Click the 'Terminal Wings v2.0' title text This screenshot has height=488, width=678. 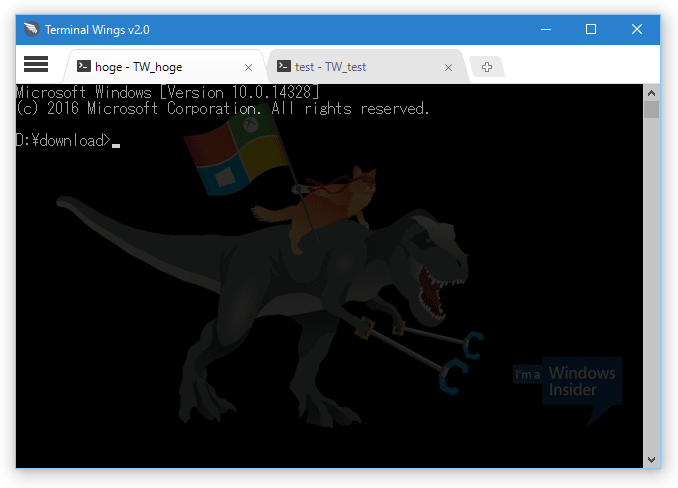pyautogui.click(x=97, y=30)
